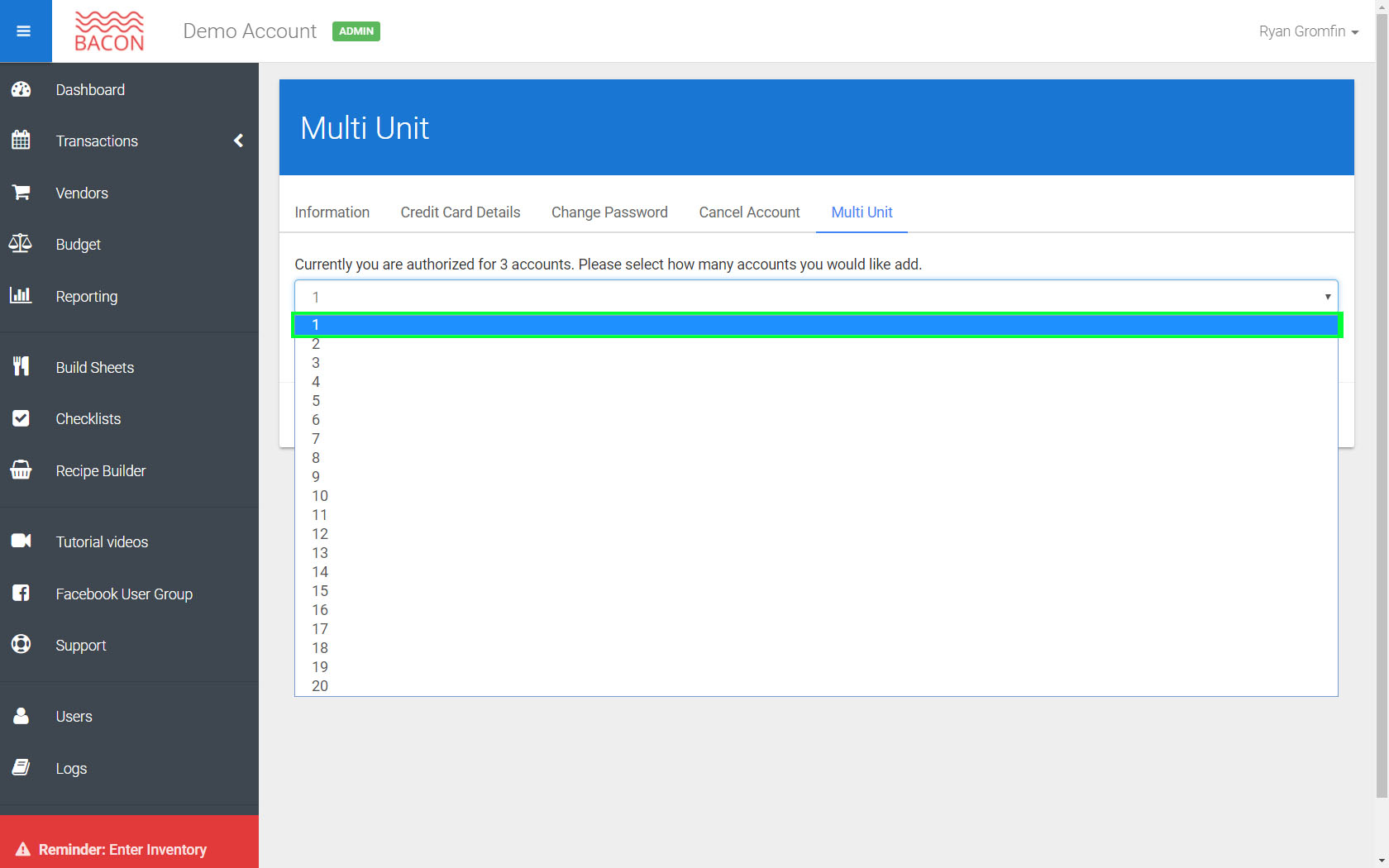Viewport: 1389px width, 868px height.
Task: Click the Tutorial videos camera icon
Action: pos(21,541)
